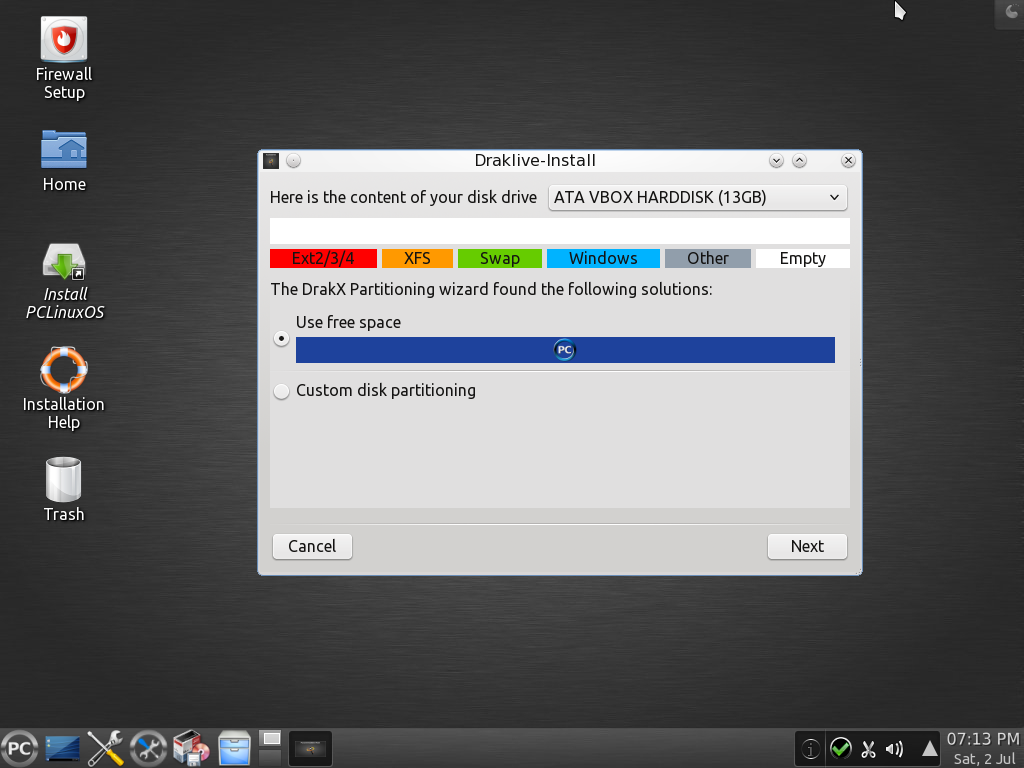Select Custom disk partitioning option
Screen dimensions: 1024x768
click(281, 391)
